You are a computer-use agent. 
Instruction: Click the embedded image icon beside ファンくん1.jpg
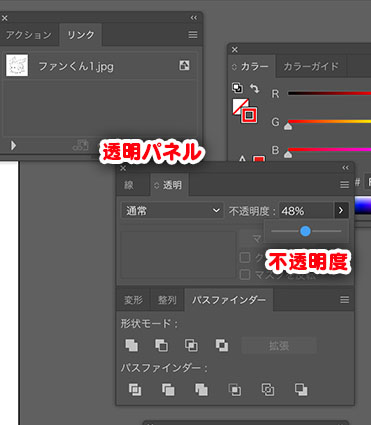click(x=184, y=65)
